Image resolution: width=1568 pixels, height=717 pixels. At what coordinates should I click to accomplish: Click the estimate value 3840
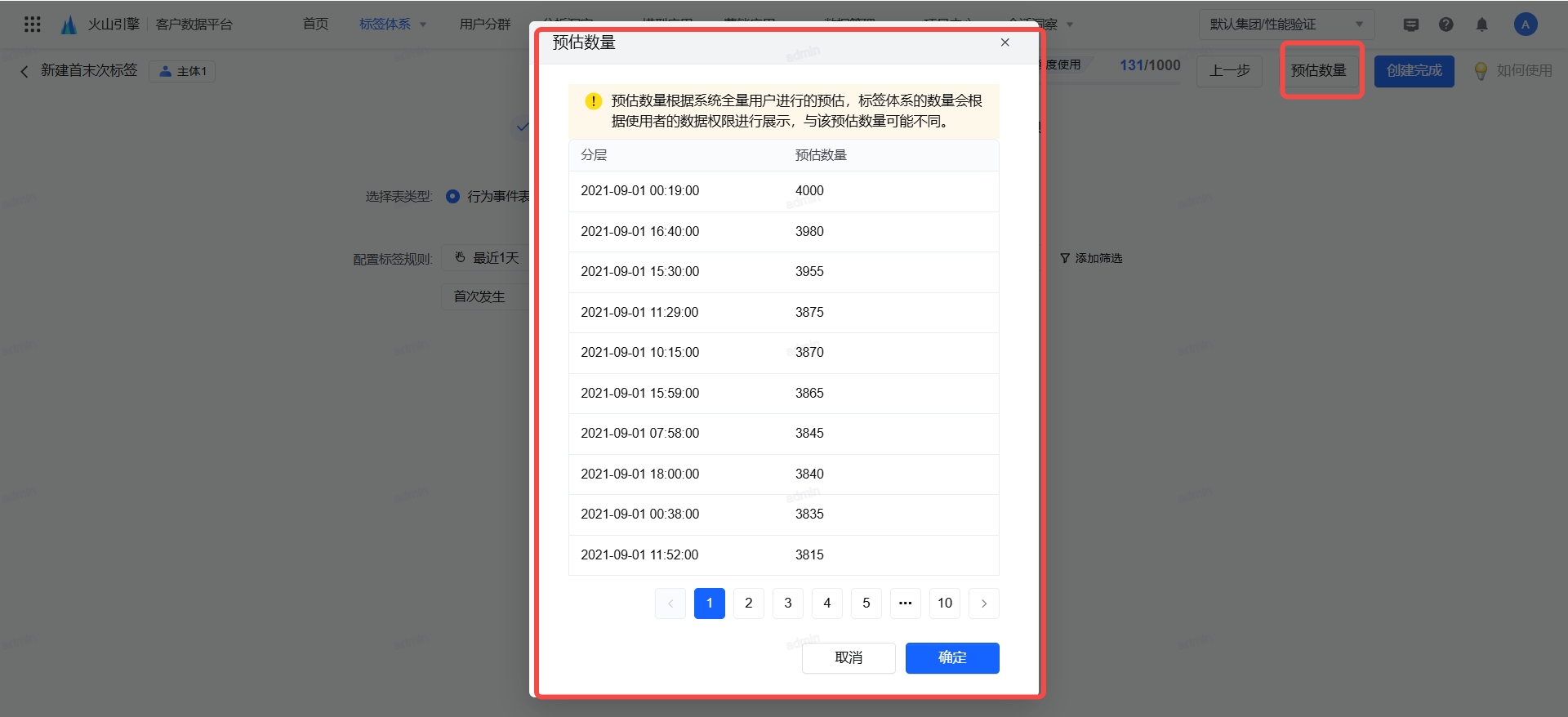click(x=809, y=474)
